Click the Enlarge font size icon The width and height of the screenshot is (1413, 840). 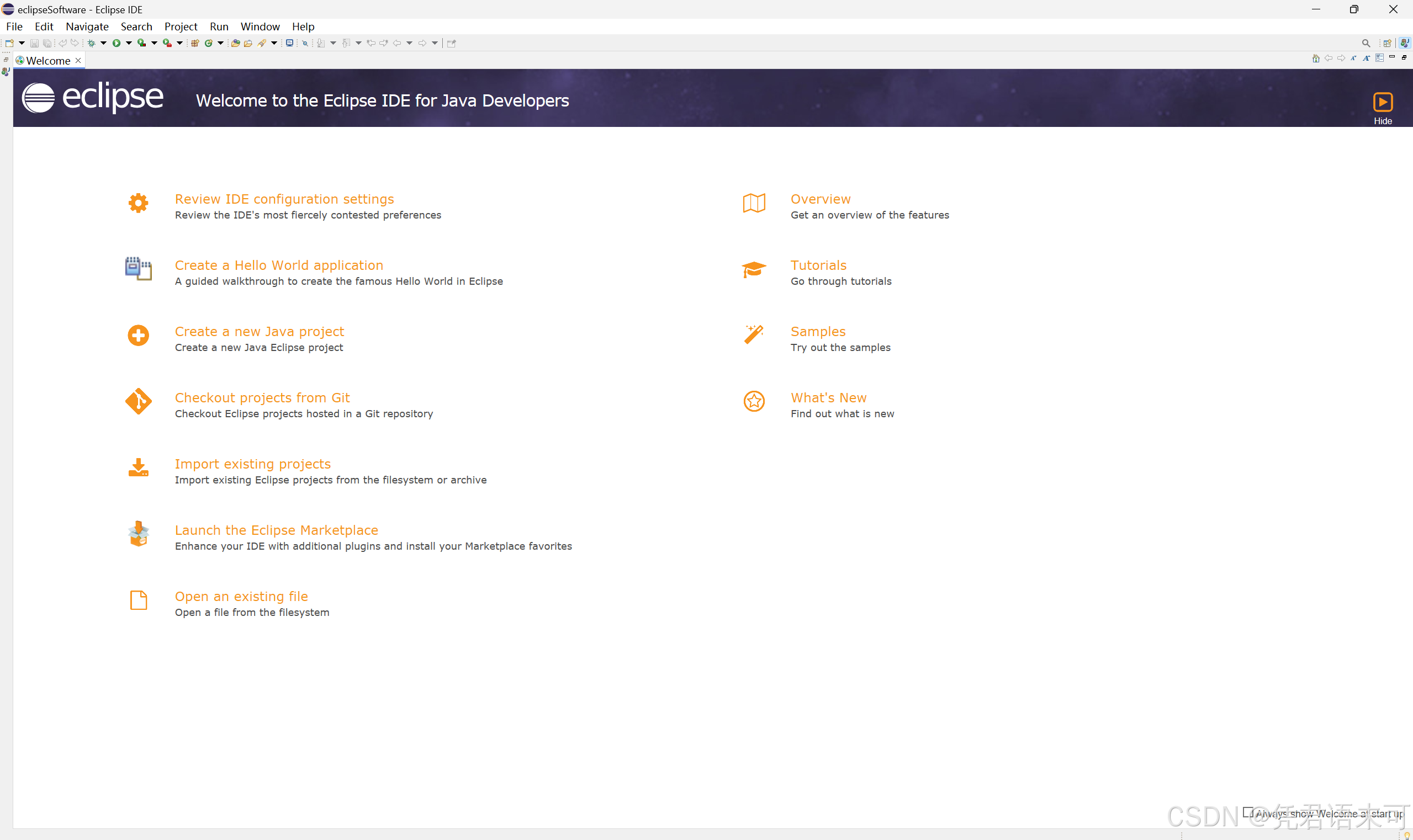(x=1367, y=59)
